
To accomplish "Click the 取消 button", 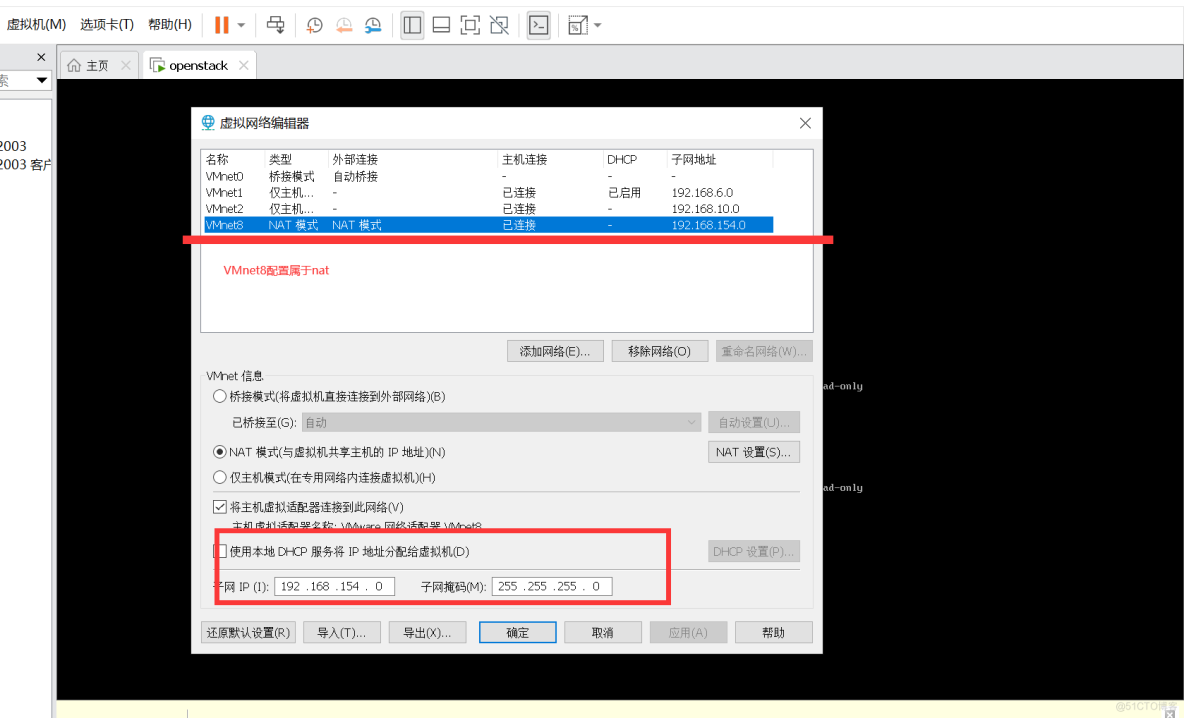I will point(603,633).
